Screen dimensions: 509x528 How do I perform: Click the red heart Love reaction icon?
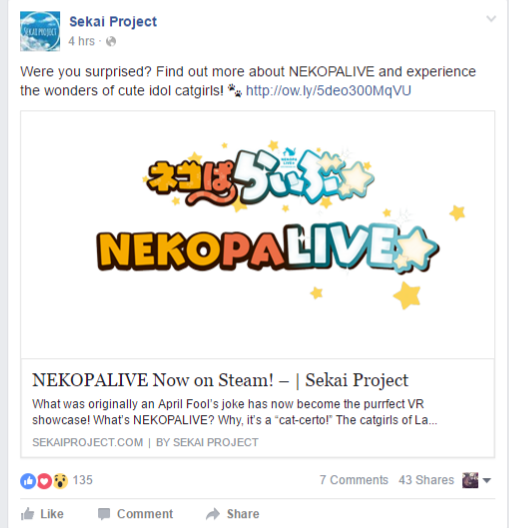pyautogui.click(x=44, y=481)
